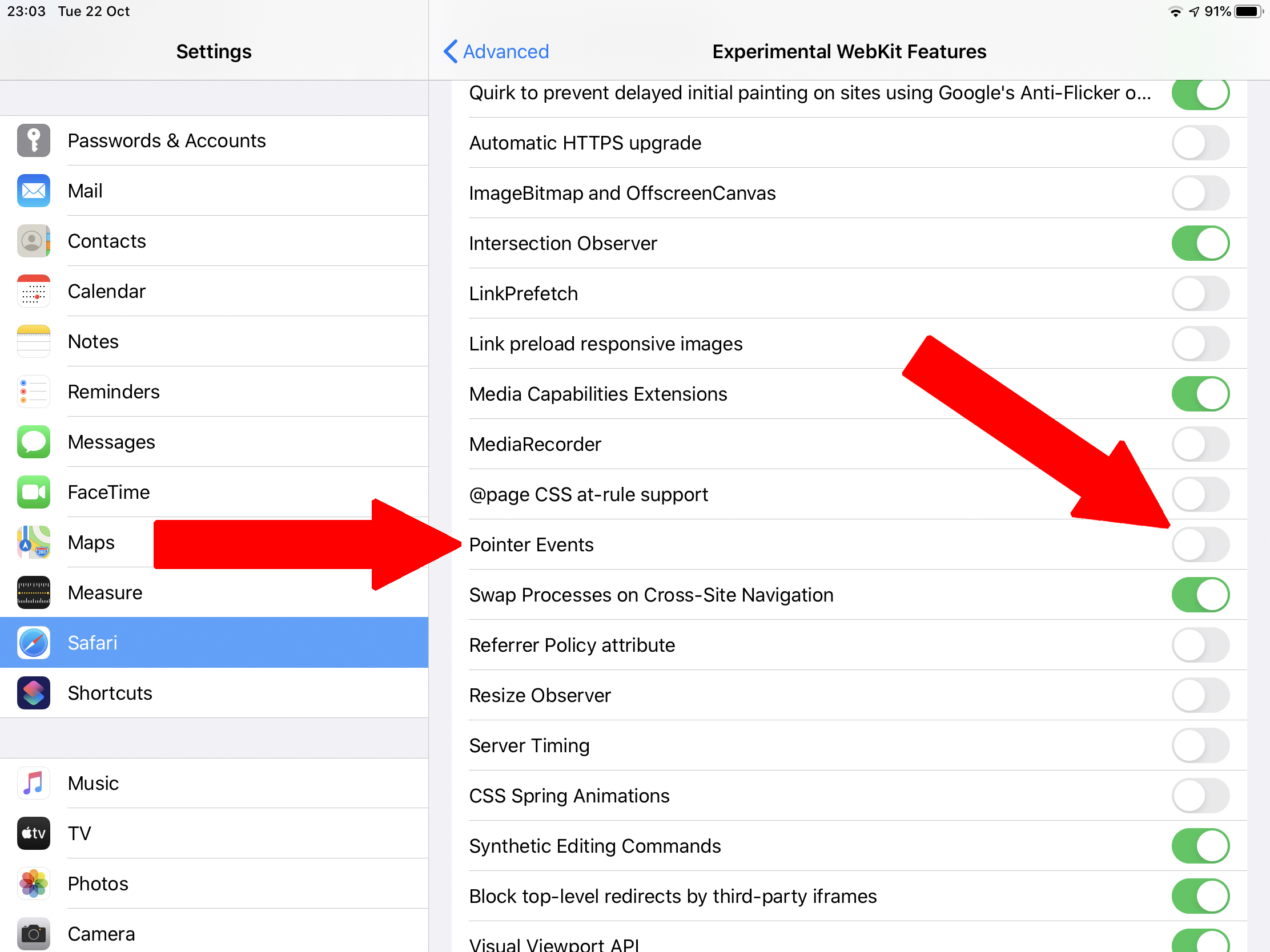The height and width of the screenshot is (952, 1270).
Task: Open the Notes settings entry
Action: tap(93, 341)
